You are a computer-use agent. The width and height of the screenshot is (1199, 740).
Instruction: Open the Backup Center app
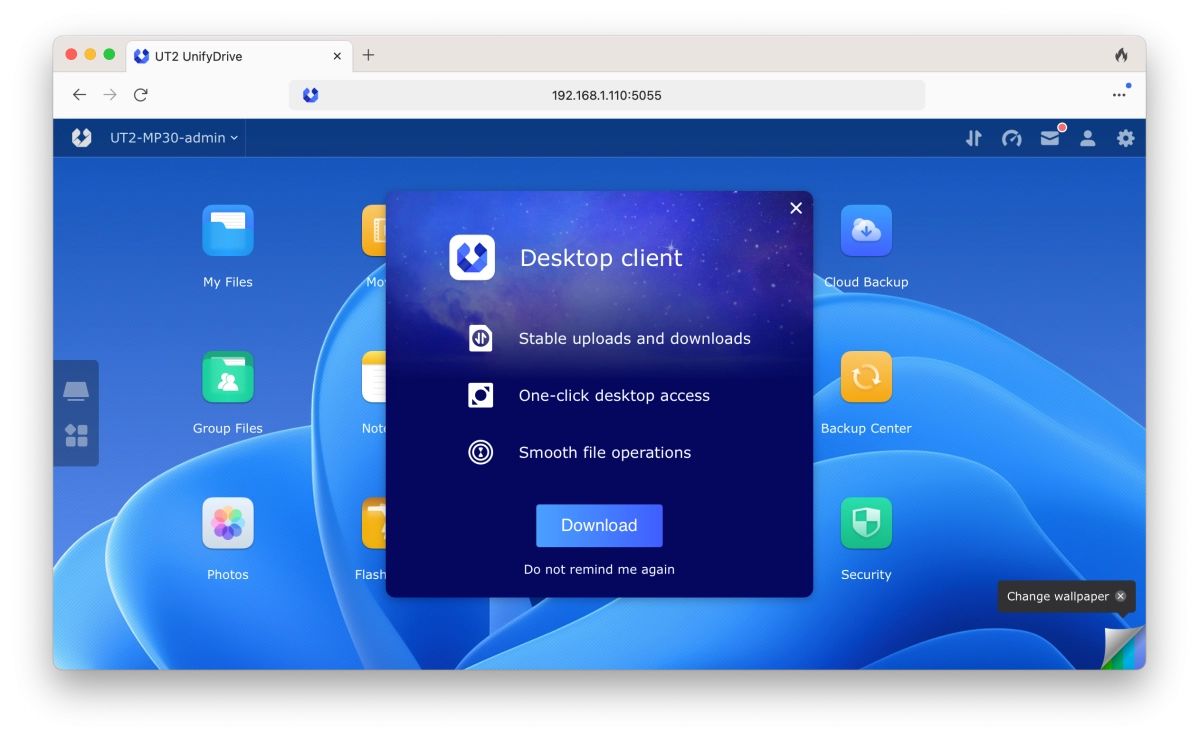click(x=866, y=377)
